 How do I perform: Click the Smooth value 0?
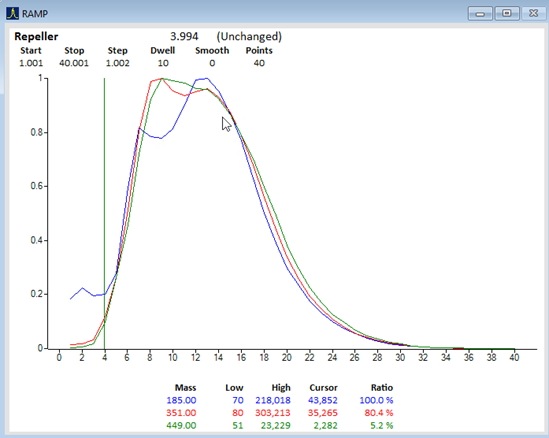[x=212, y=63]
